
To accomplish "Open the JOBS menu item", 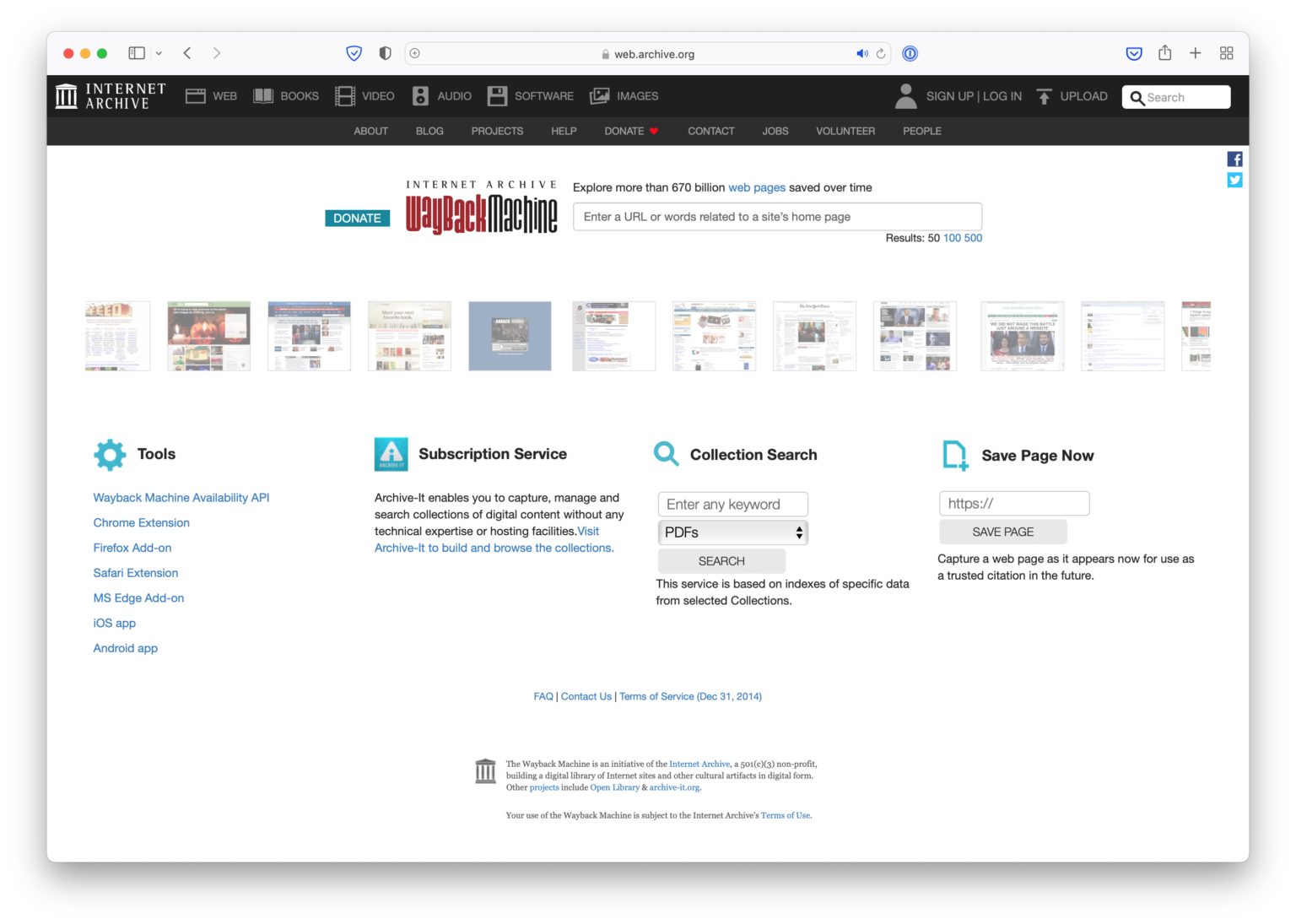I will pos(775,131).
